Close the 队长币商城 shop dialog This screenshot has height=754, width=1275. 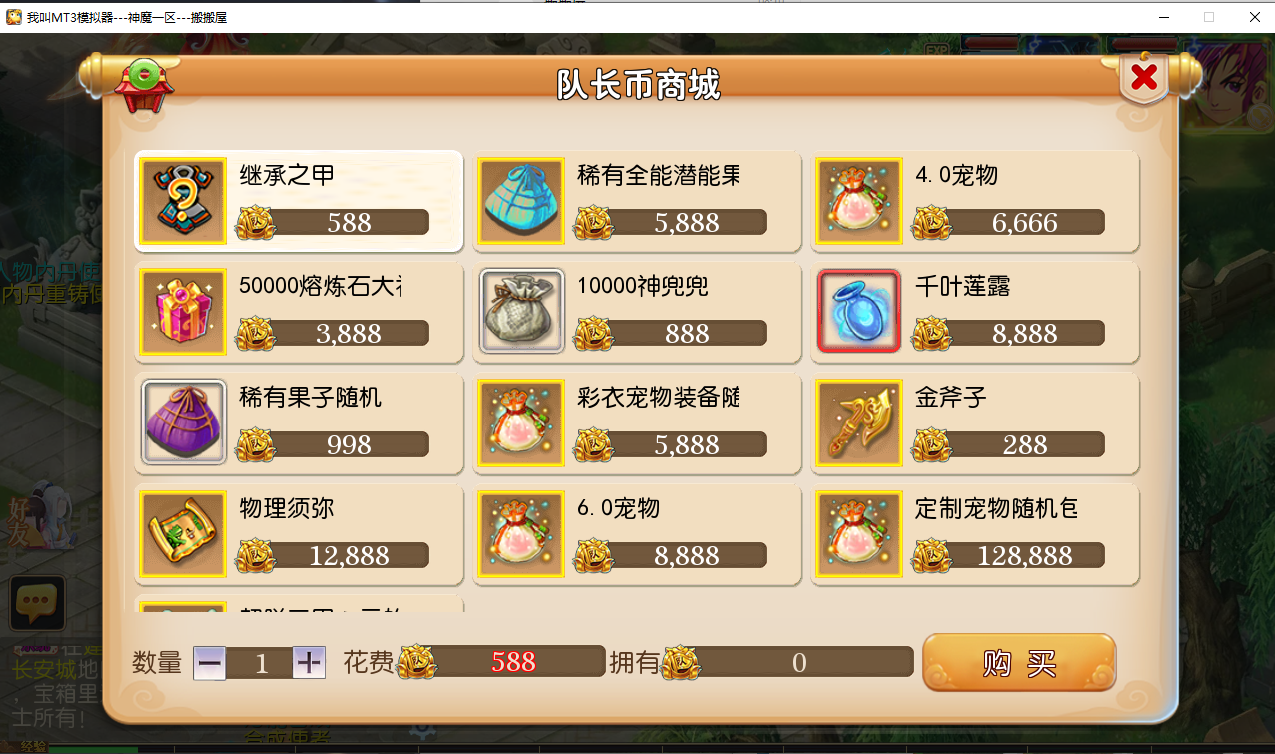pos(1144,77)
